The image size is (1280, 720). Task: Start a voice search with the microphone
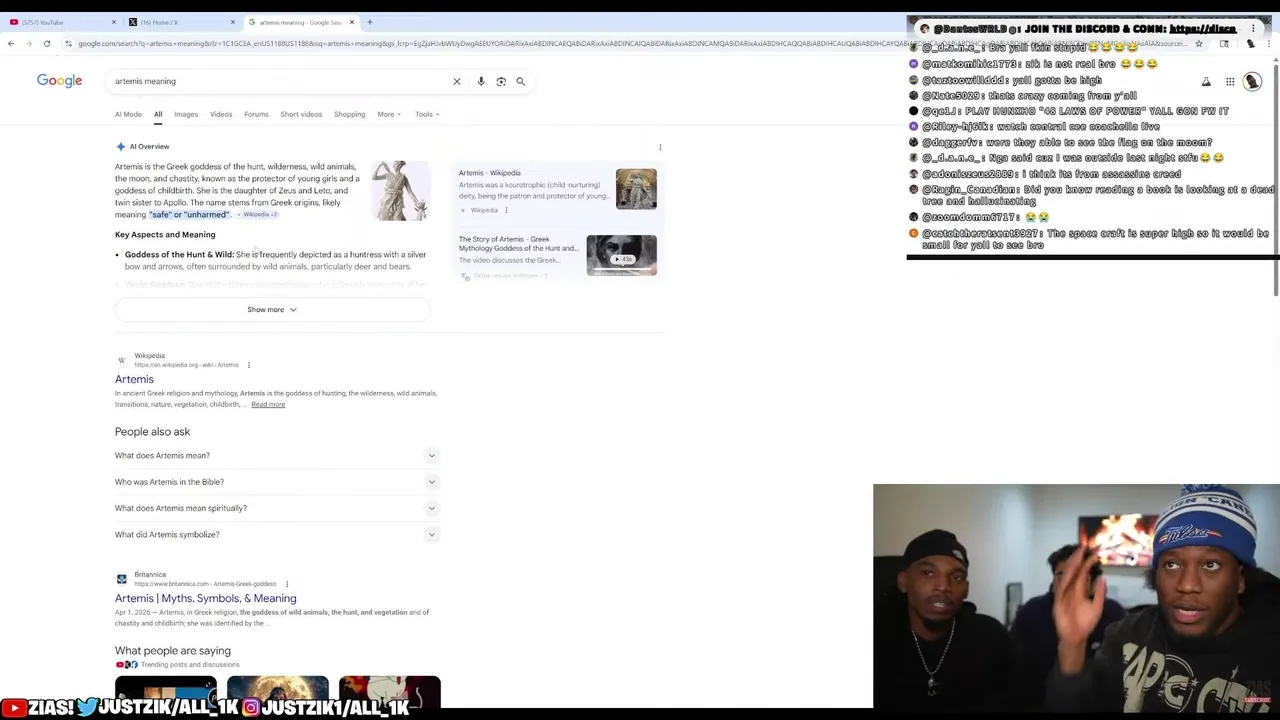pyautogui.click(x=481, y=81)
